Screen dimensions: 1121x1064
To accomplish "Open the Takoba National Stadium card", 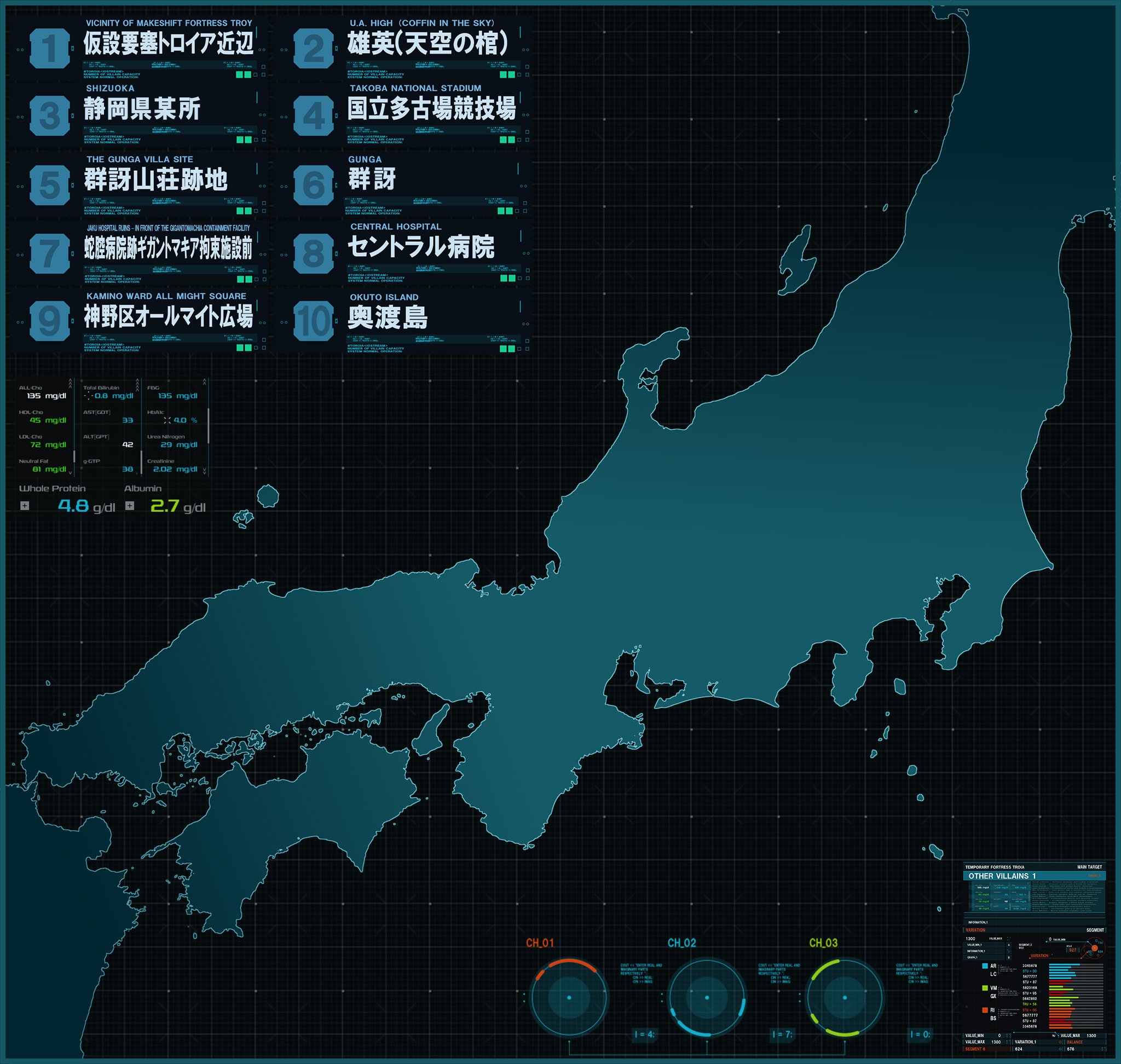I will pos(403,115).
